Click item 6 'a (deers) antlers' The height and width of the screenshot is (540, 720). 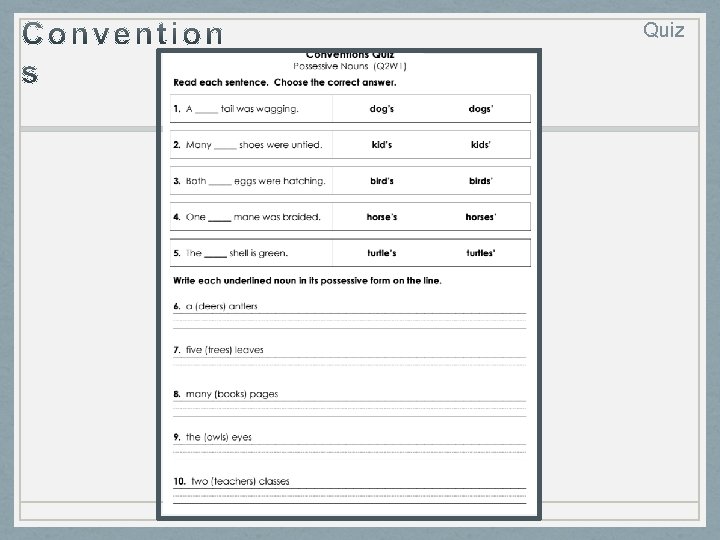[215, 306]
